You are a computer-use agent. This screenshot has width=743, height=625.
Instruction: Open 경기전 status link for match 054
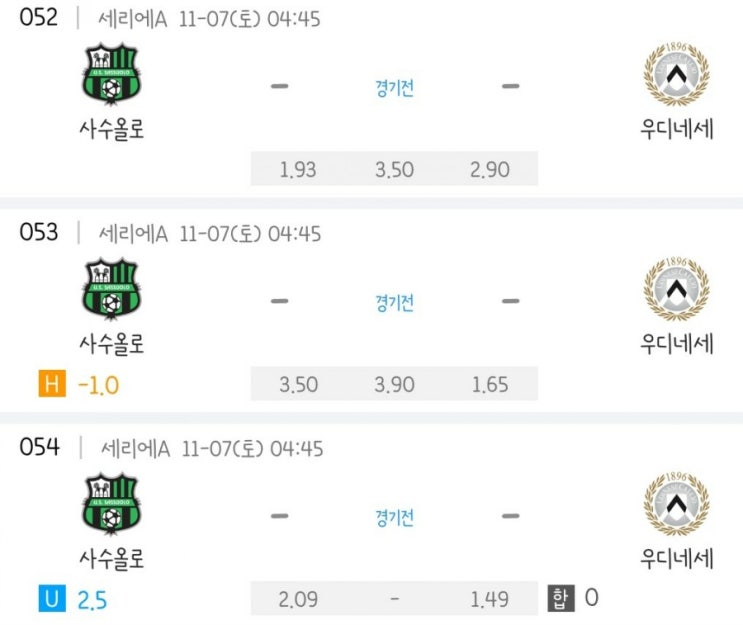pyautogui.click(x=395, y=518)
